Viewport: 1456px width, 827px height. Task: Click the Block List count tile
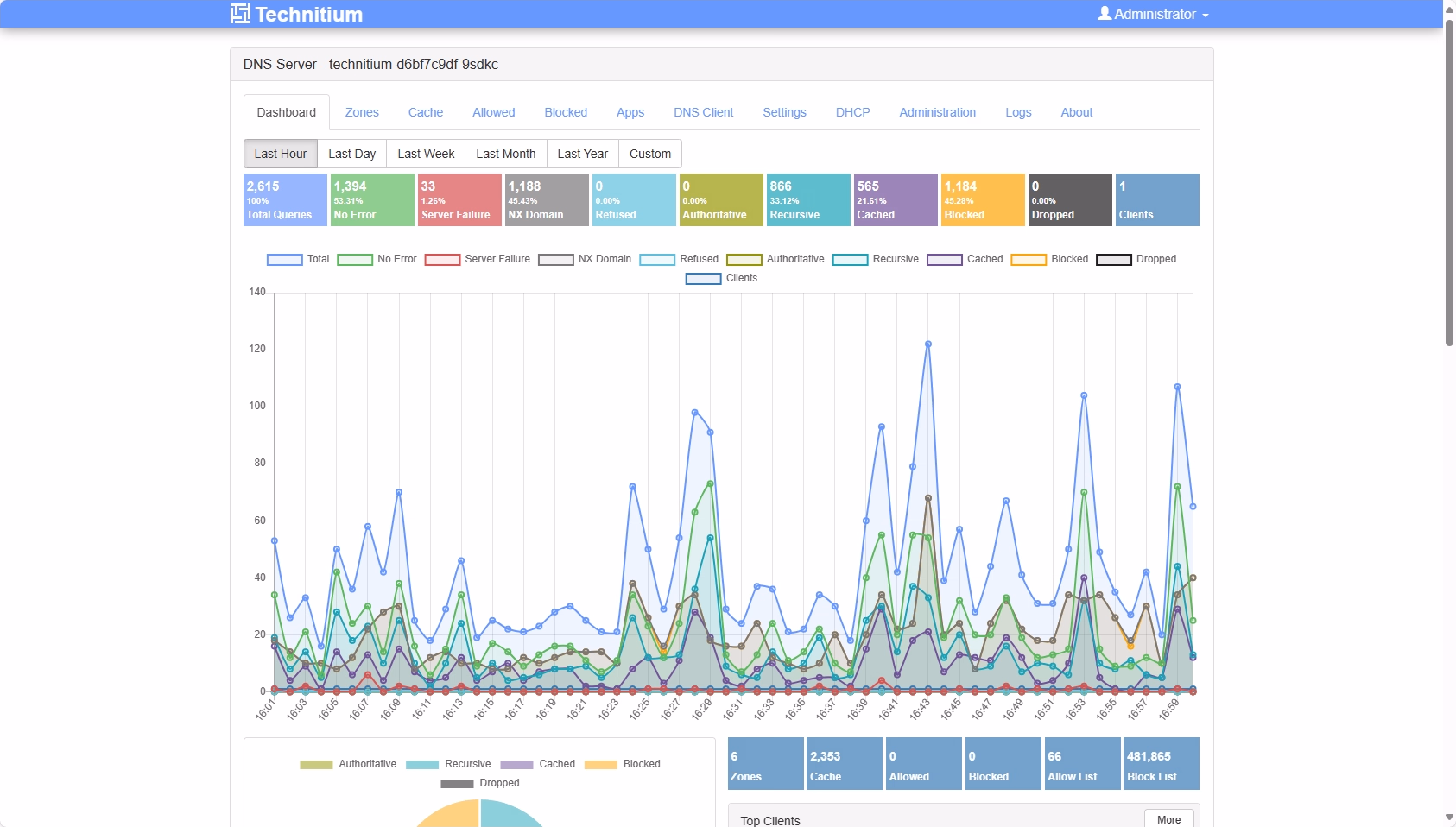[1161, 764]
